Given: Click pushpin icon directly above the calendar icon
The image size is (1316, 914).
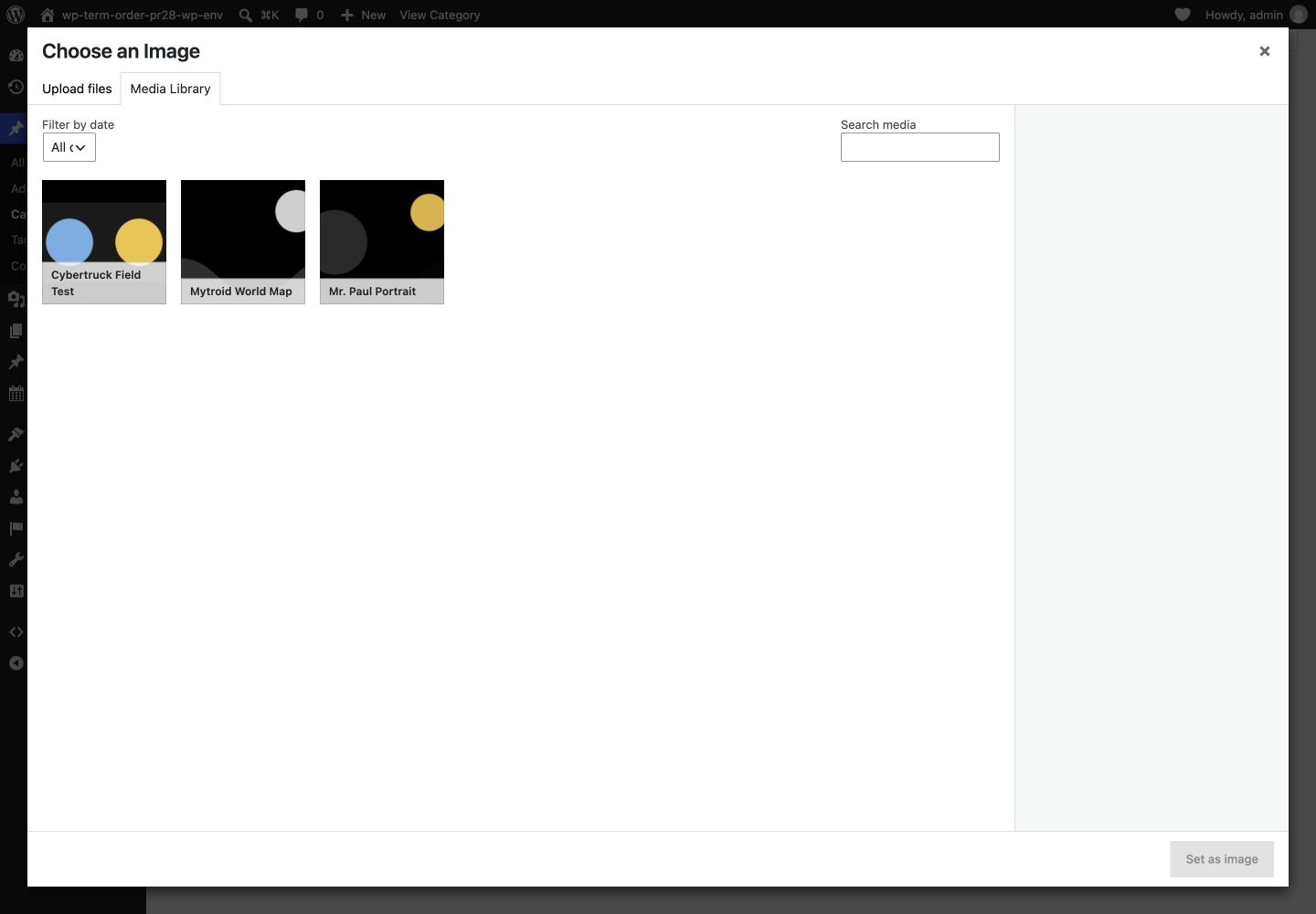Looking at the screenshot, I should click(x=16, y=362).
